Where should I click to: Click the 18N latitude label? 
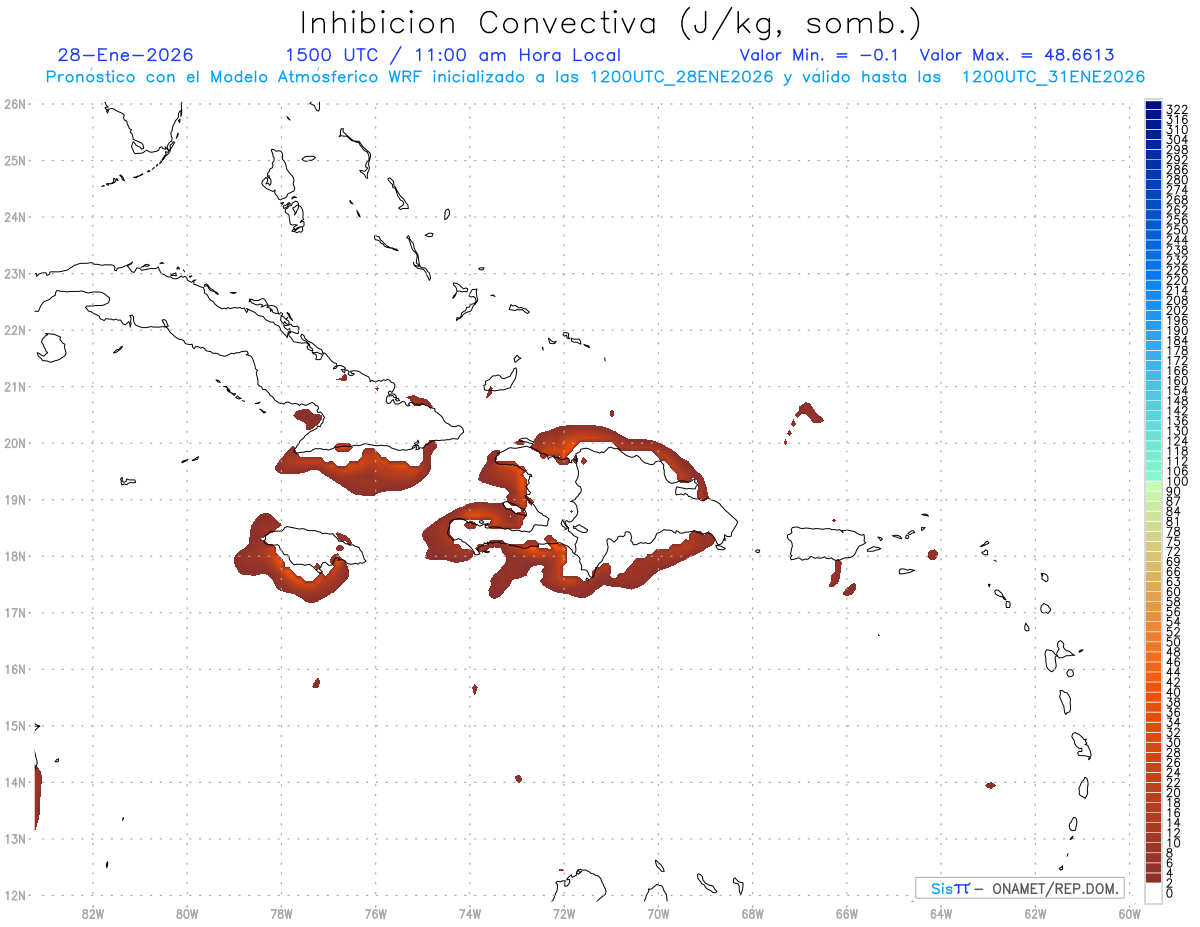point(14,556)
